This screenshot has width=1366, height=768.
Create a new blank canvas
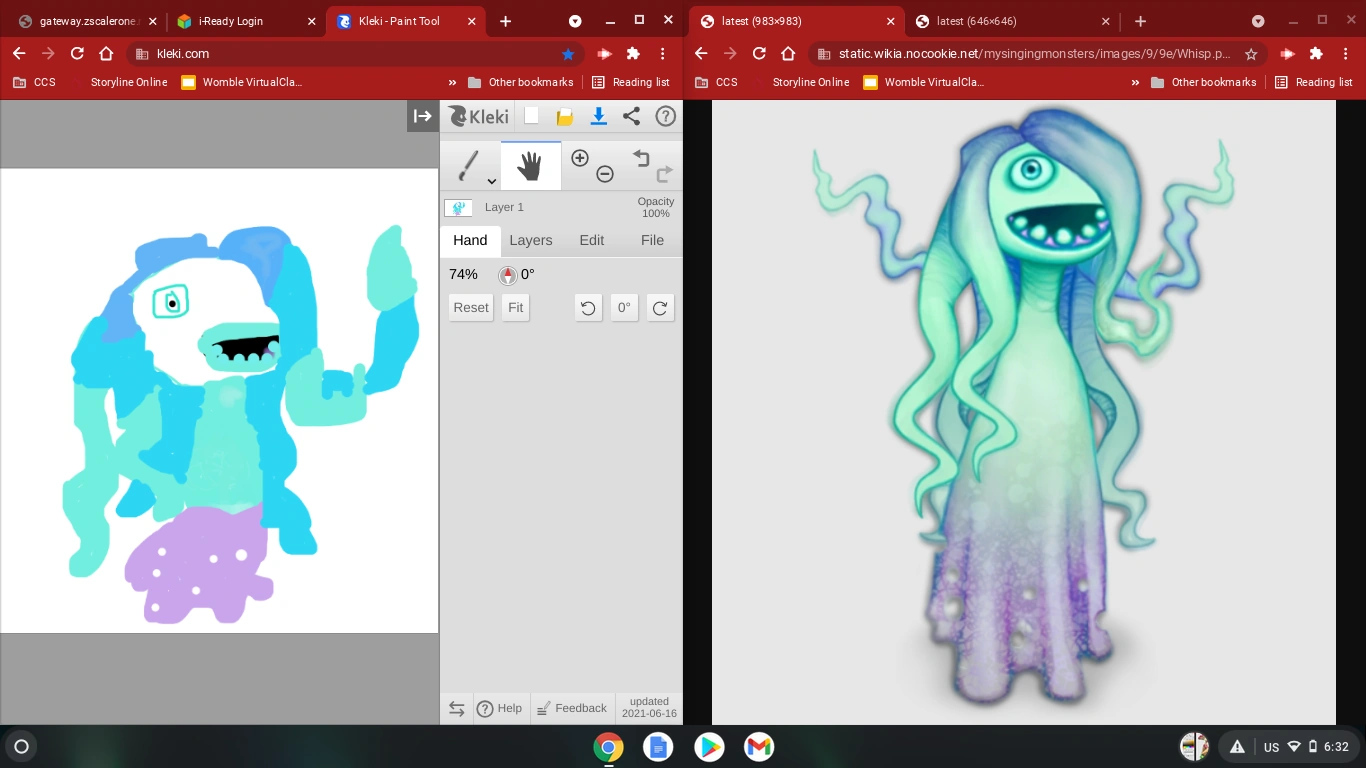(x=530, y=116)
